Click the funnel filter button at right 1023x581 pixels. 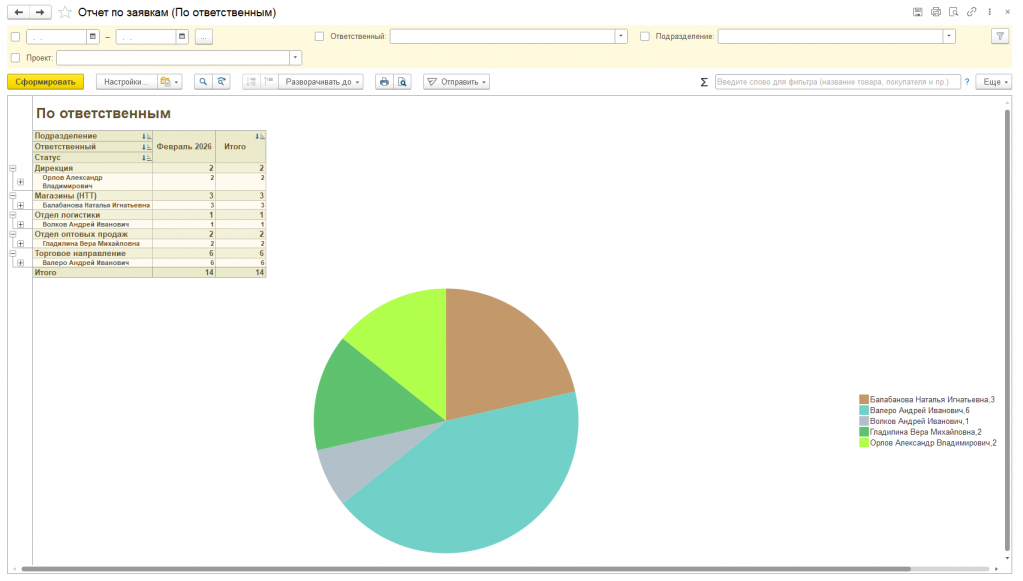click(x=1000, y=37)
